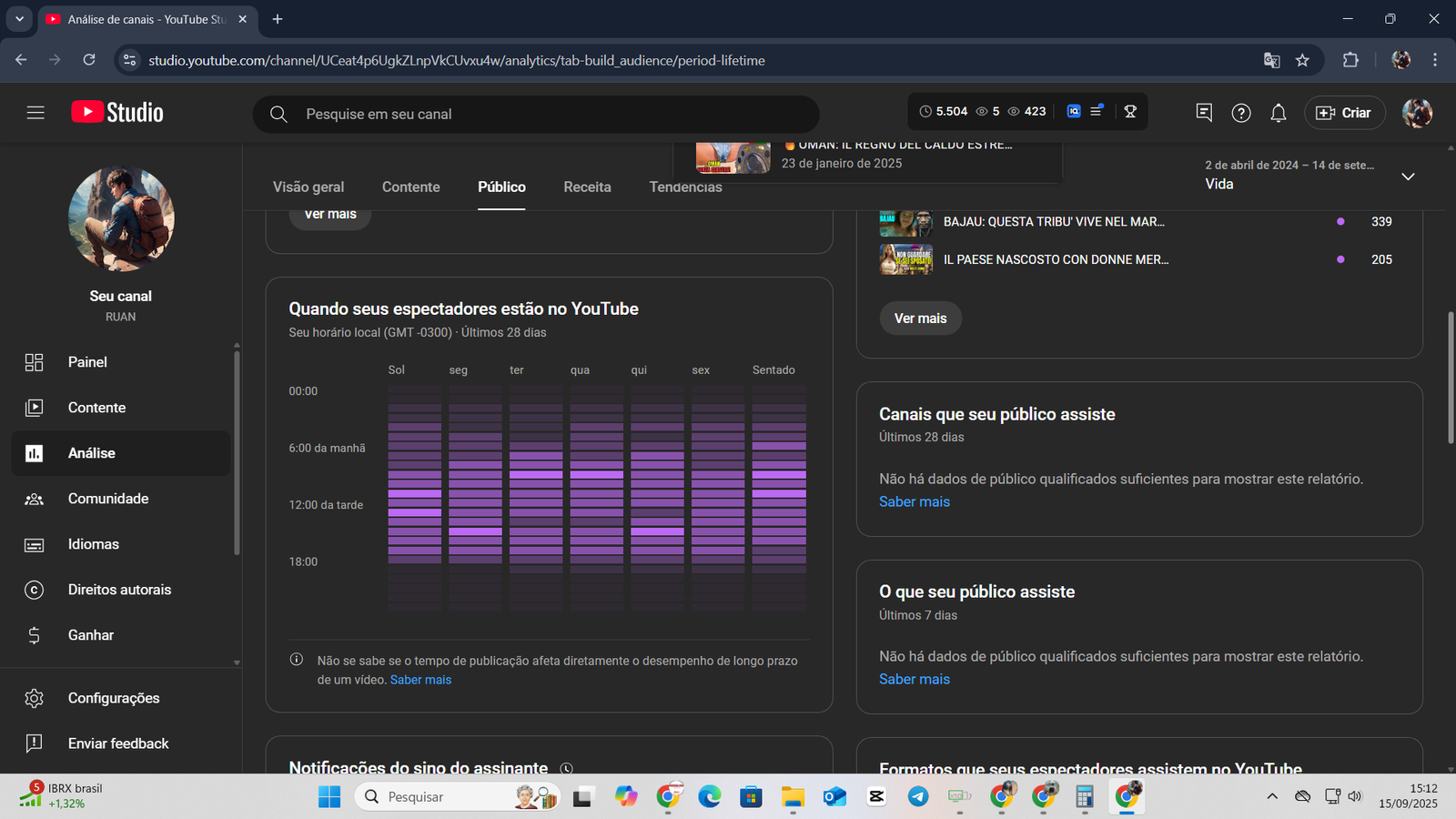Switch to the Receita tab

coord(587,187)
